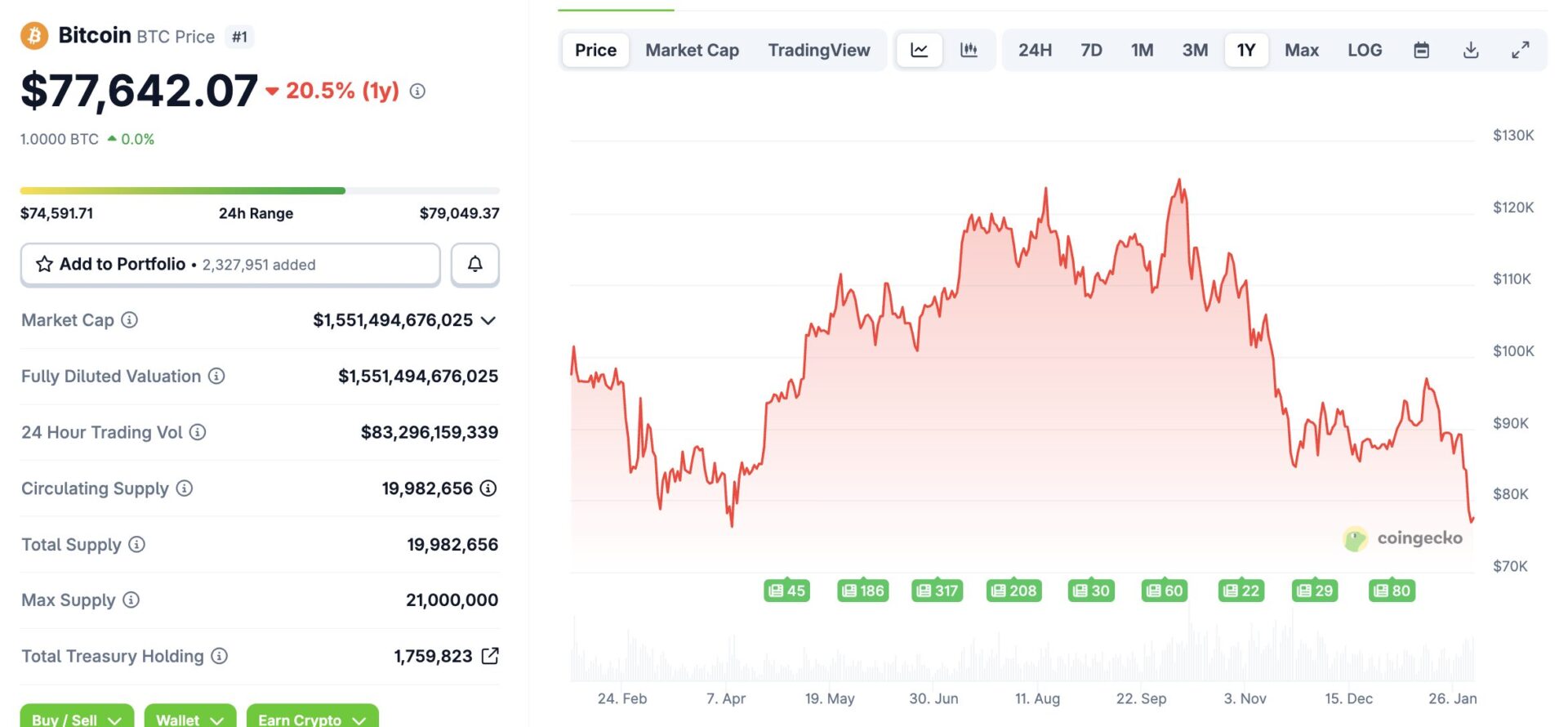Open the Buy / Sell dropdown
This screenshot has height=727, width=1568.
click(x=77, y=718)
